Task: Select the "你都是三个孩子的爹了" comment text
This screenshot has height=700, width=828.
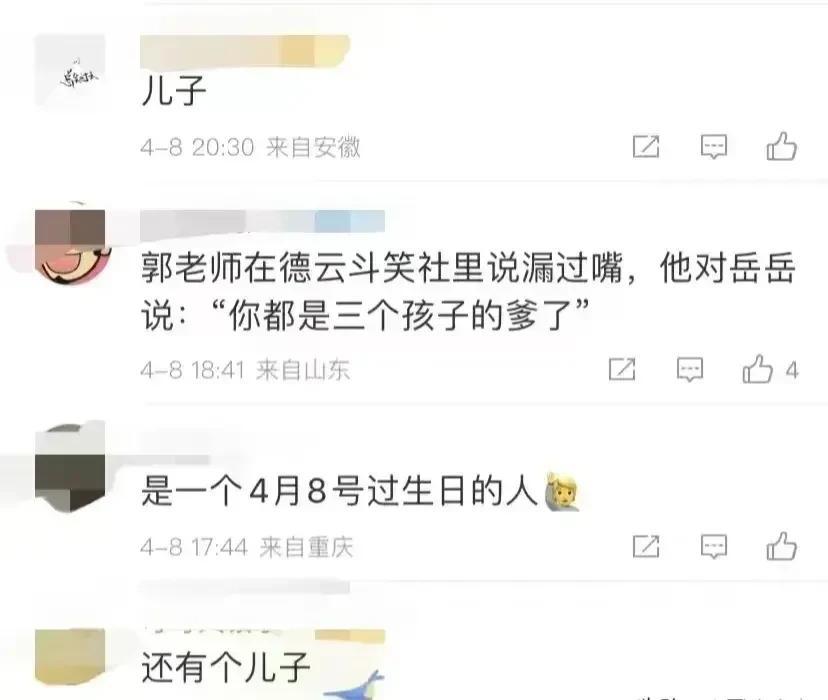Action: pyautogui.click(x=401, y=316)
